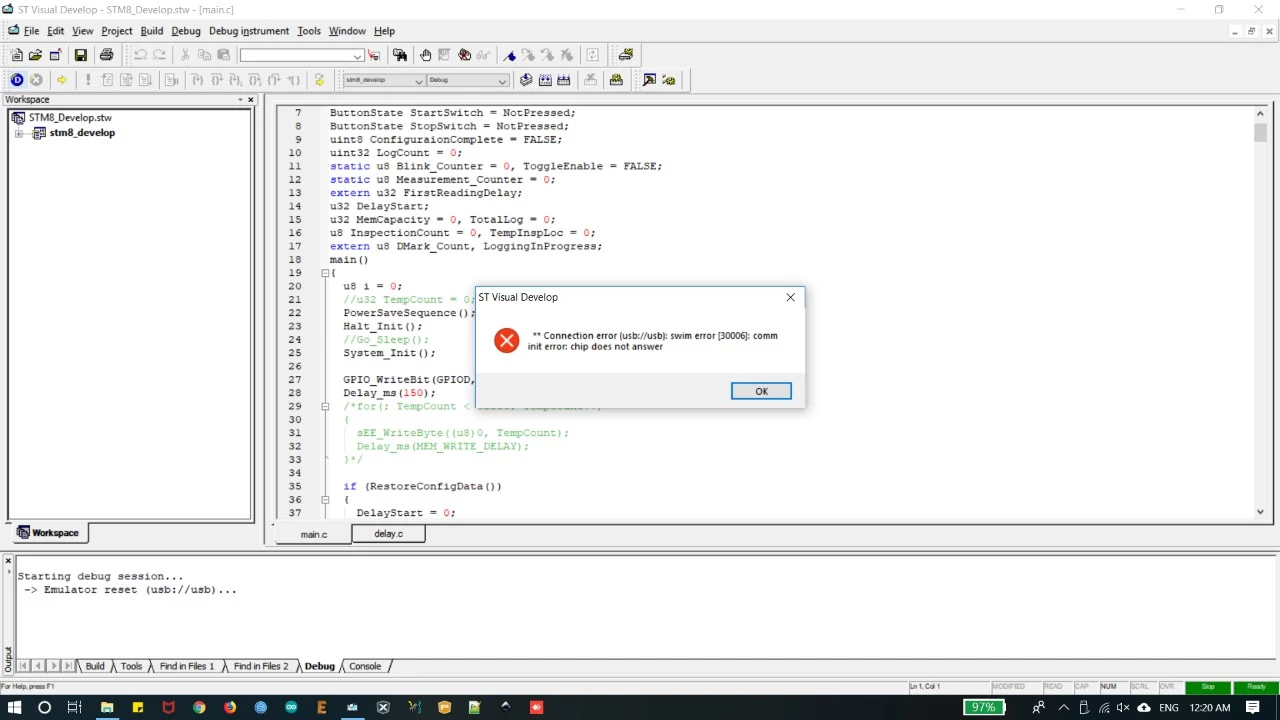1280x720 pixels.
Task: Click the Build icon in the build toolbar
Action: click(x=545, y=80)
